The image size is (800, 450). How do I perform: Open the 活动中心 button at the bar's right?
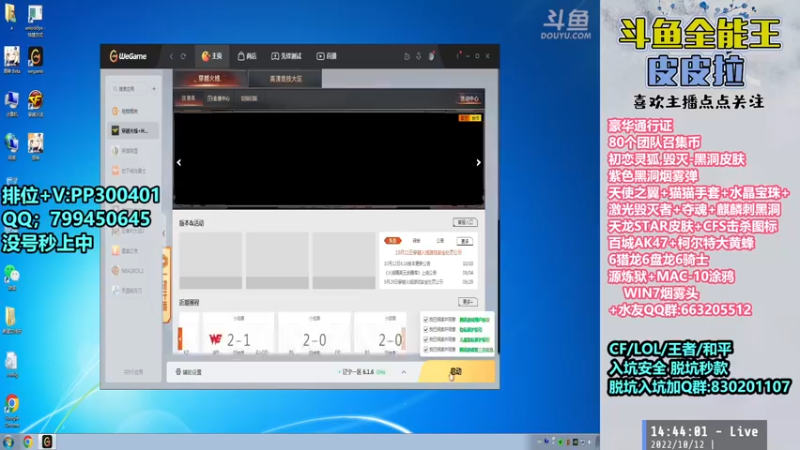tap(469, 98)
